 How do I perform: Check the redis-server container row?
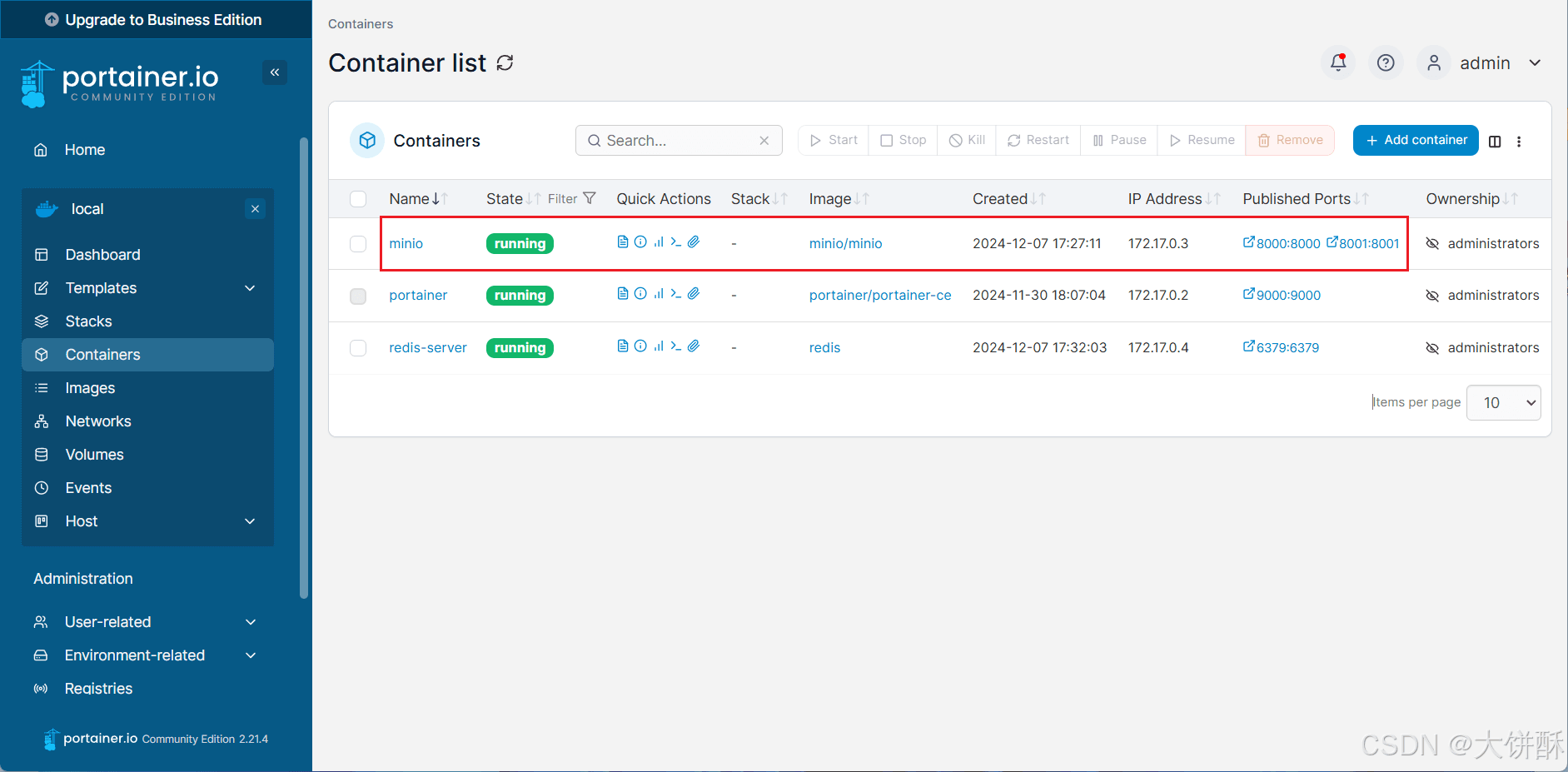click(x=358, y=348)
